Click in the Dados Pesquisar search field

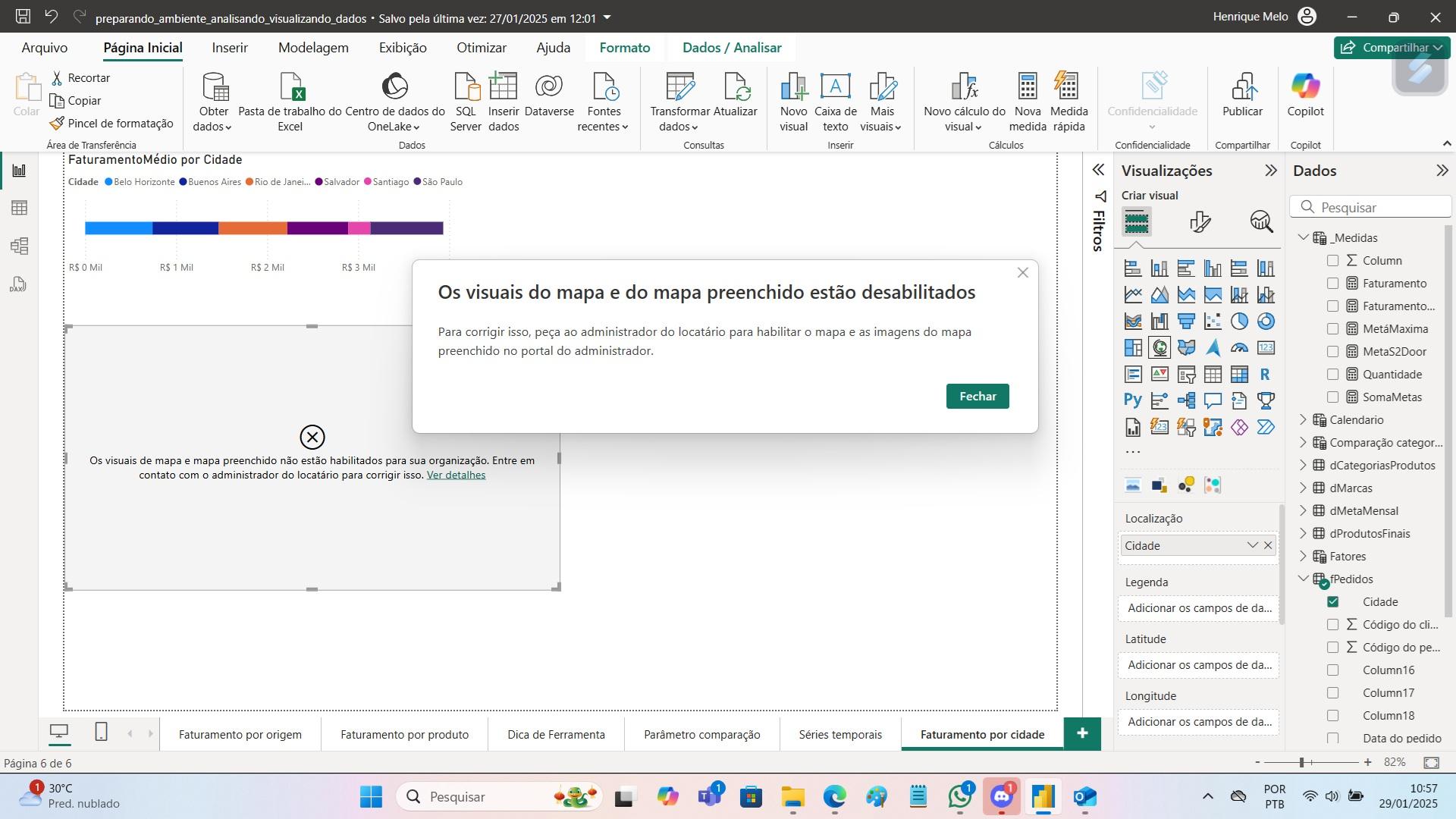[1371, 207]
